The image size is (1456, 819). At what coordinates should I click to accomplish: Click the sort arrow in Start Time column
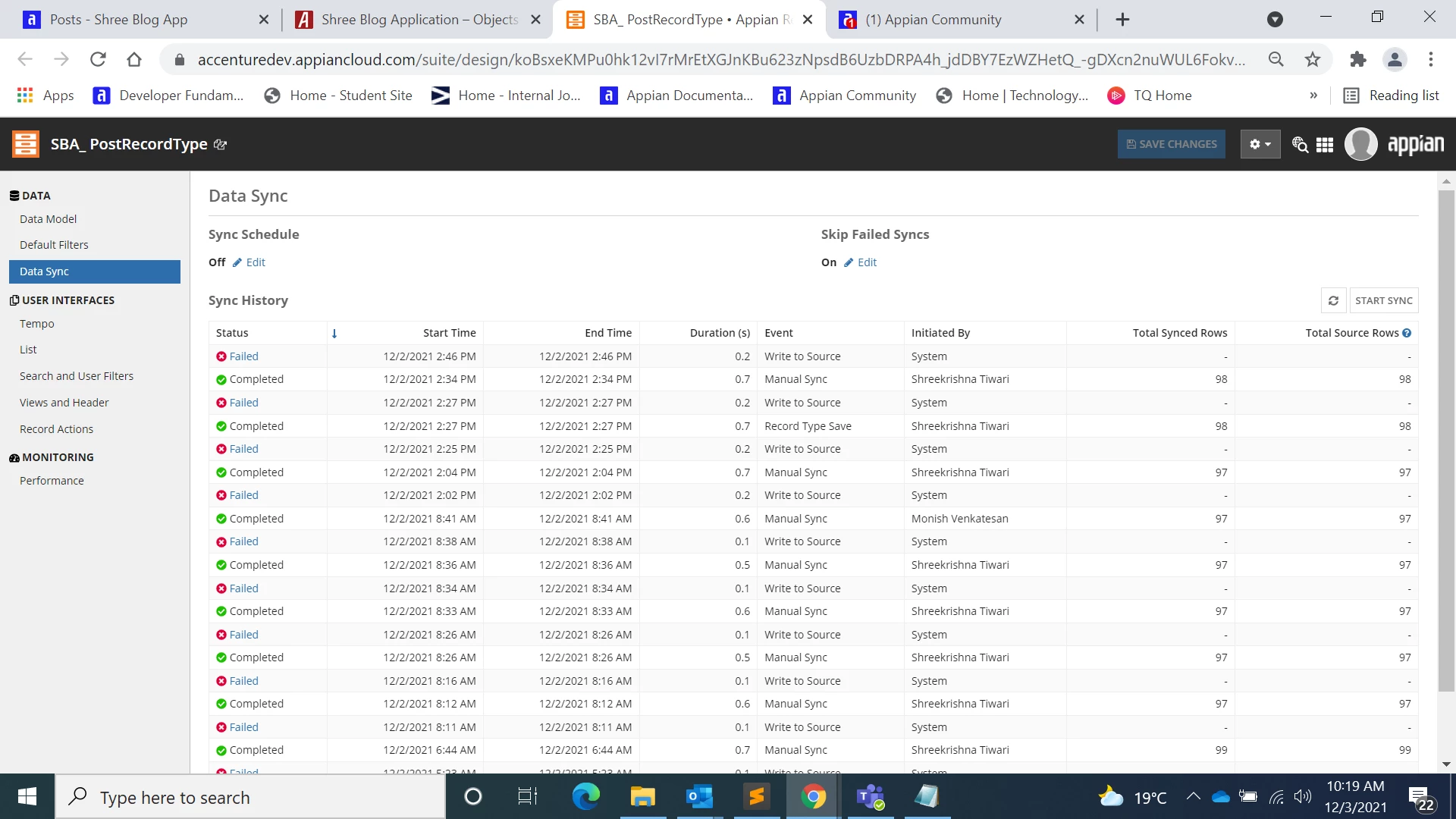coord(334,334)
